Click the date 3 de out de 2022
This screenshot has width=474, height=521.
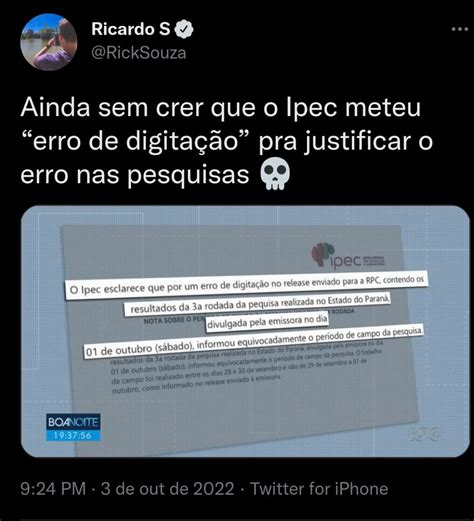pyautogui.click(x=168, y=489)
